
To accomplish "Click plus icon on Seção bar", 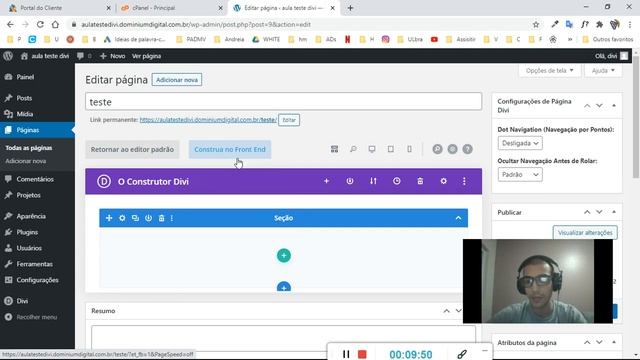I will 109,218.
